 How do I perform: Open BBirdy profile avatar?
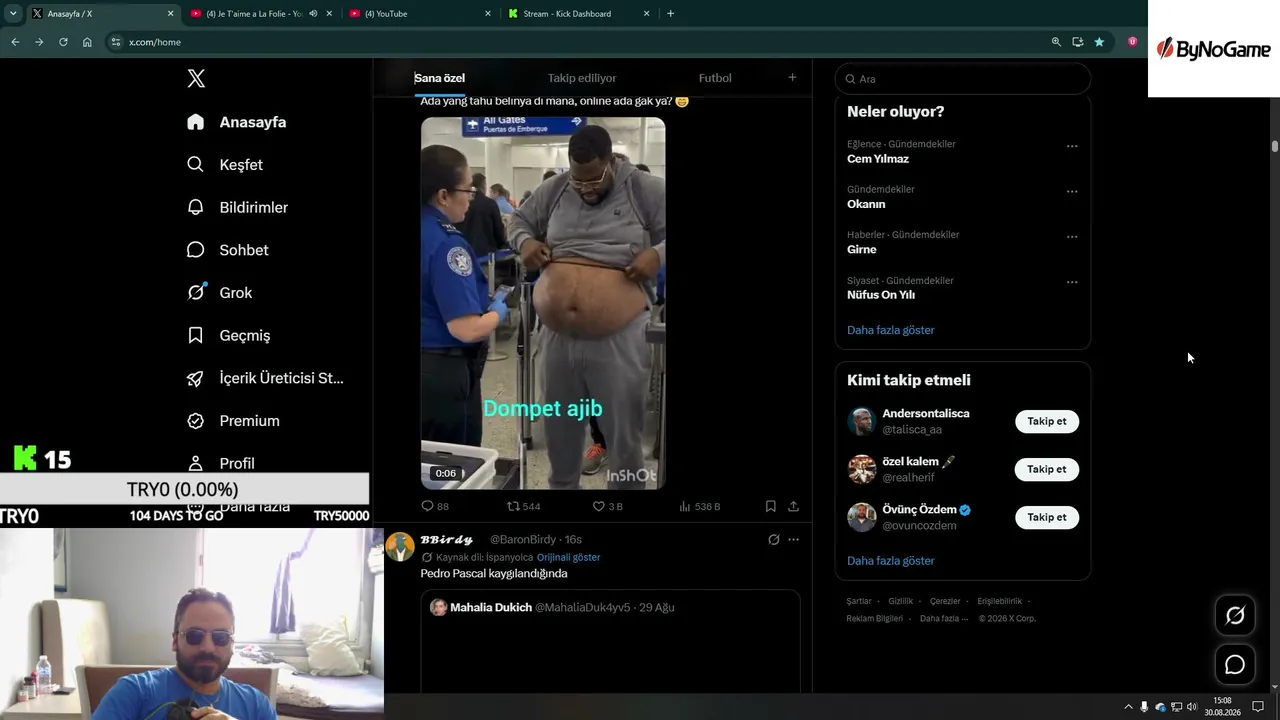click(x=400, y=547)
